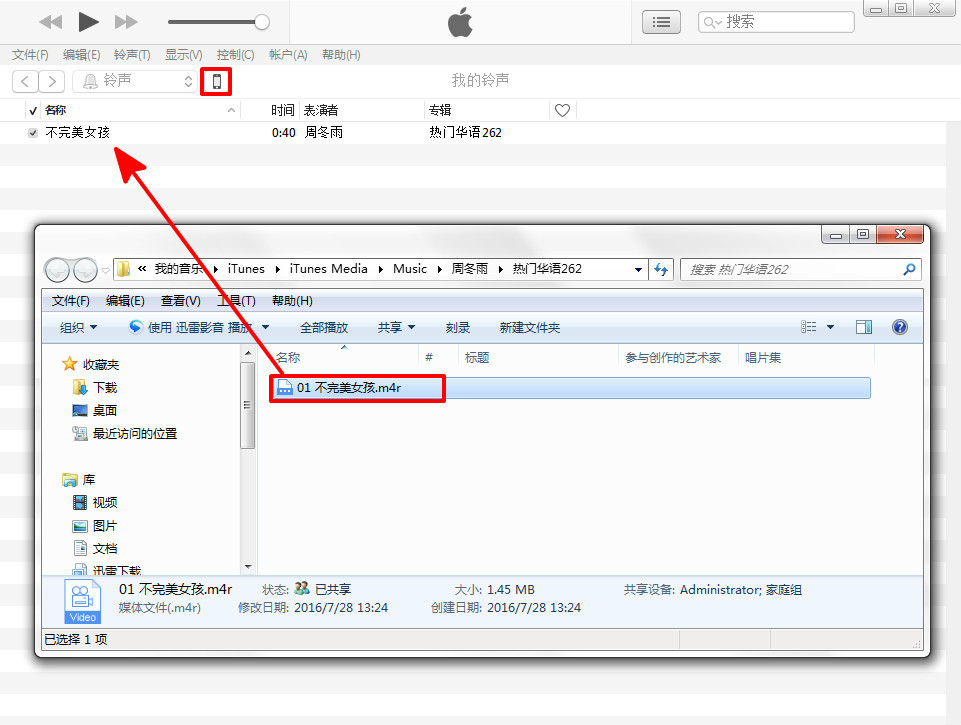Viewport: 961px width, 725px height.
Task: Expand the 组织 dropdown in Explorer toolbar
Action: click(78, 328)
